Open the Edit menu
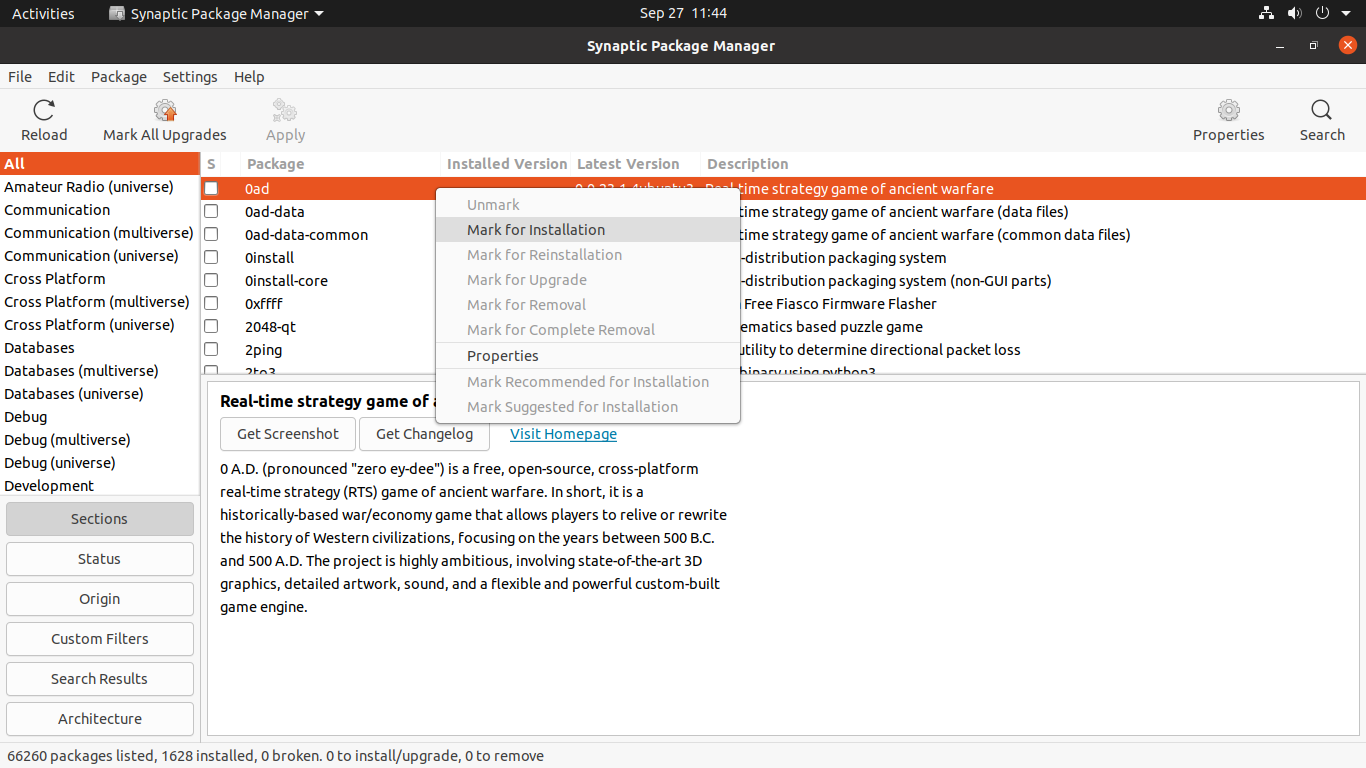The height and width of the screenshot is (768, 1366). [61, 77]
